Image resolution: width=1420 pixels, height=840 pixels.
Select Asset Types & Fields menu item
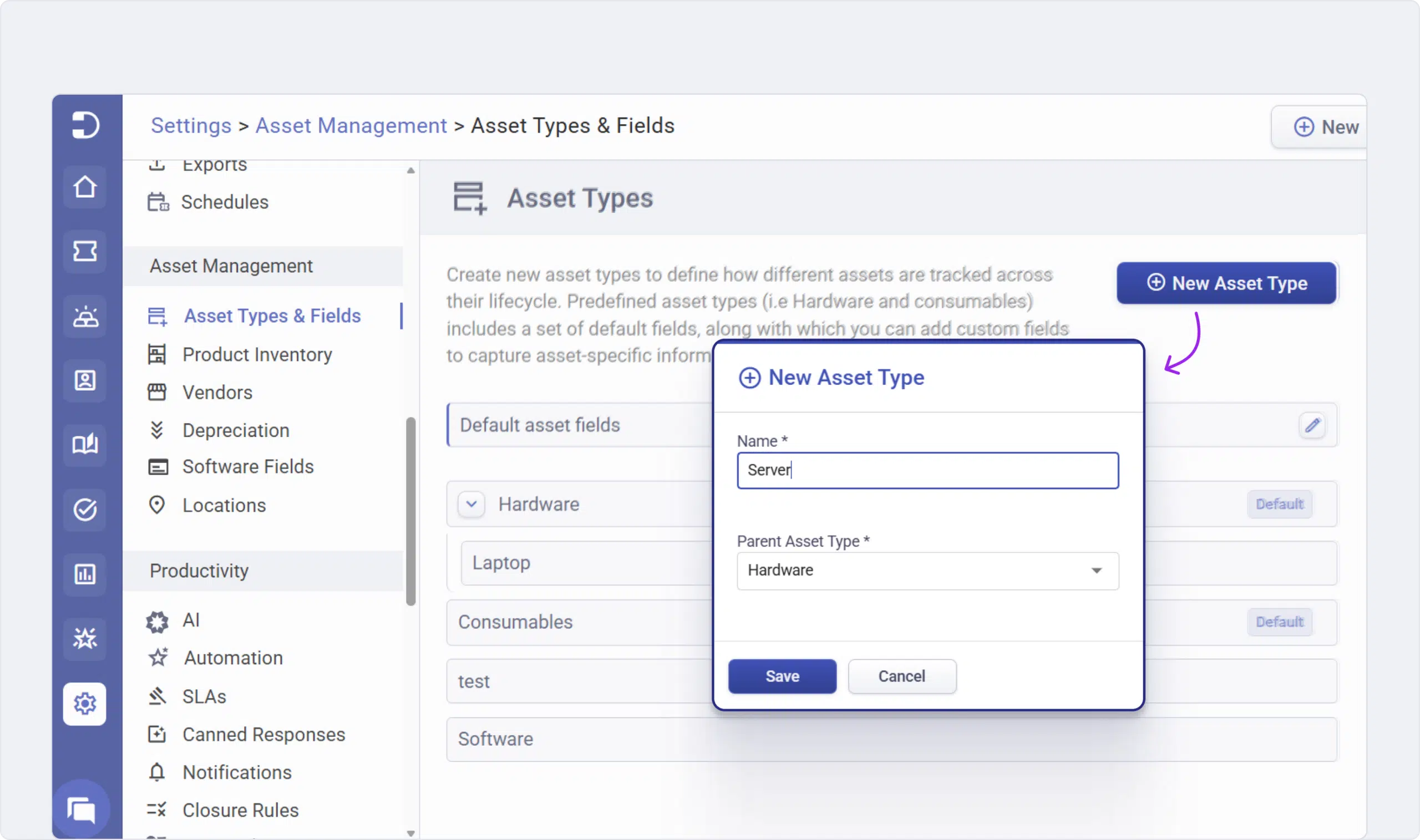point(272,316)
